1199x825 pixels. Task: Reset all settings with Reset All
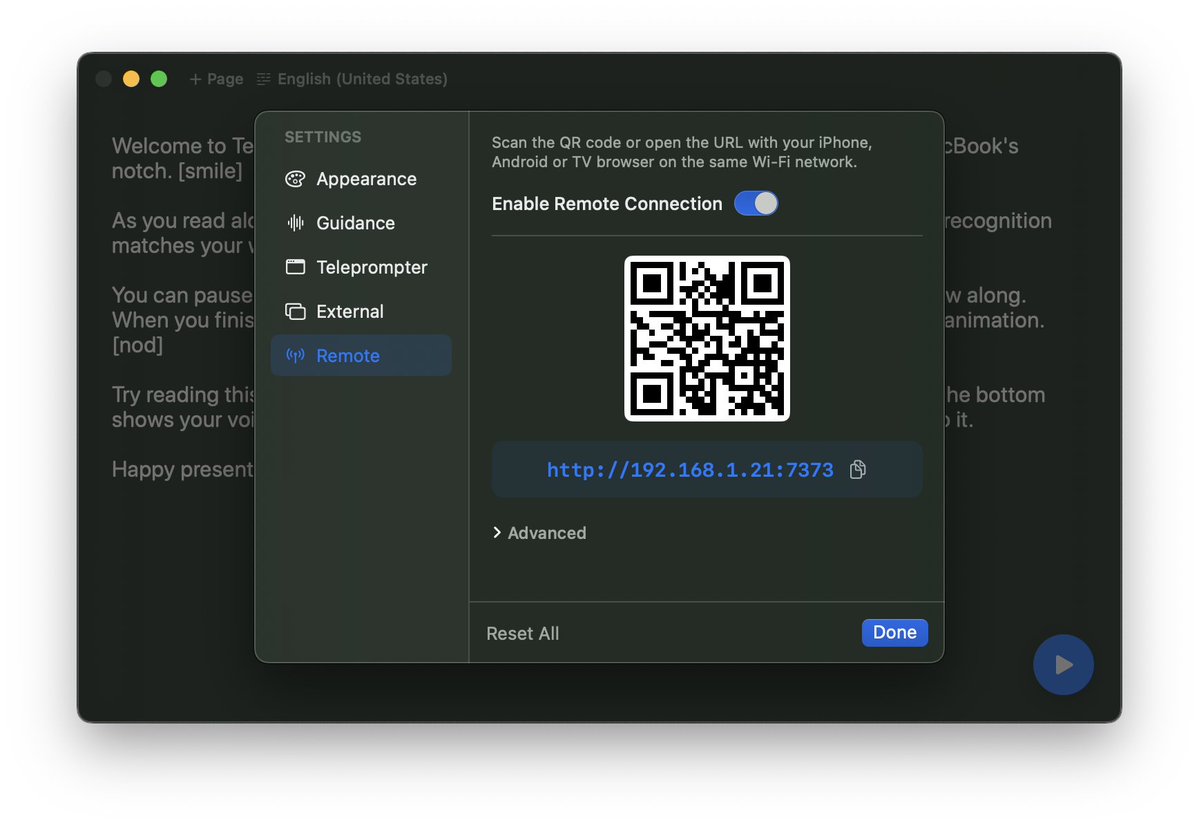coord(522,634)
